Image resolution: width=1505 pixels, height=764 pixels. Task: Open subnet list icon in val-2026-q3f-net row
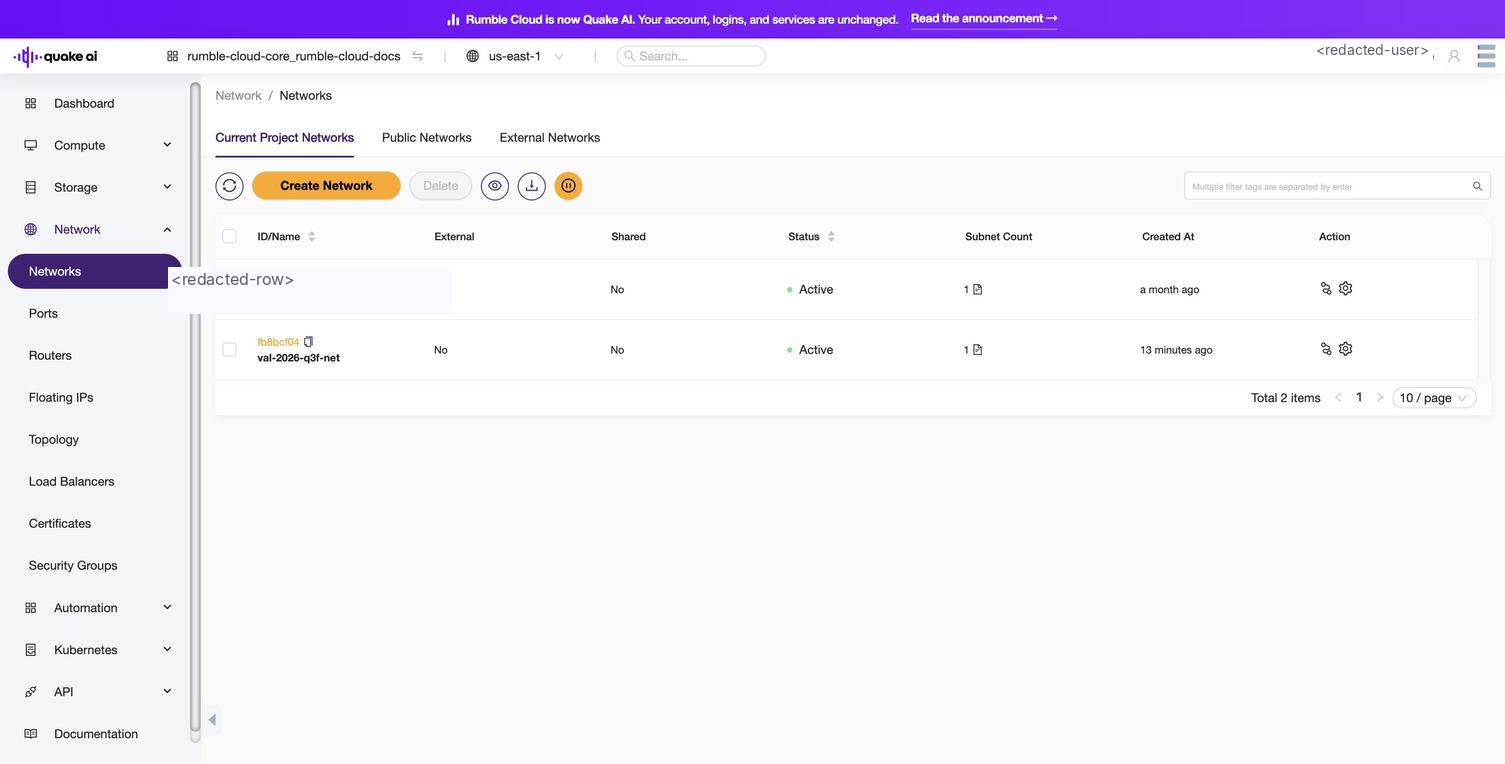click(x=978, y=350)
